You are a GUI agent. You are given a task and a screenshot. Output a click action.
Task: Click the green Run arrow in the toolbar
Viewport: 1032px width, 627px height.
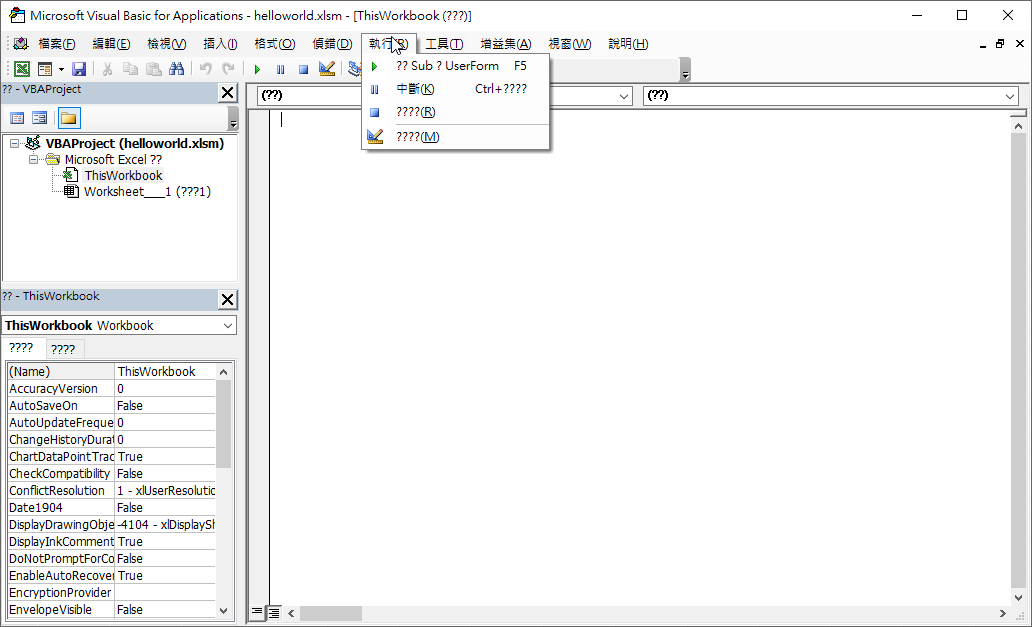pos(257,69)
